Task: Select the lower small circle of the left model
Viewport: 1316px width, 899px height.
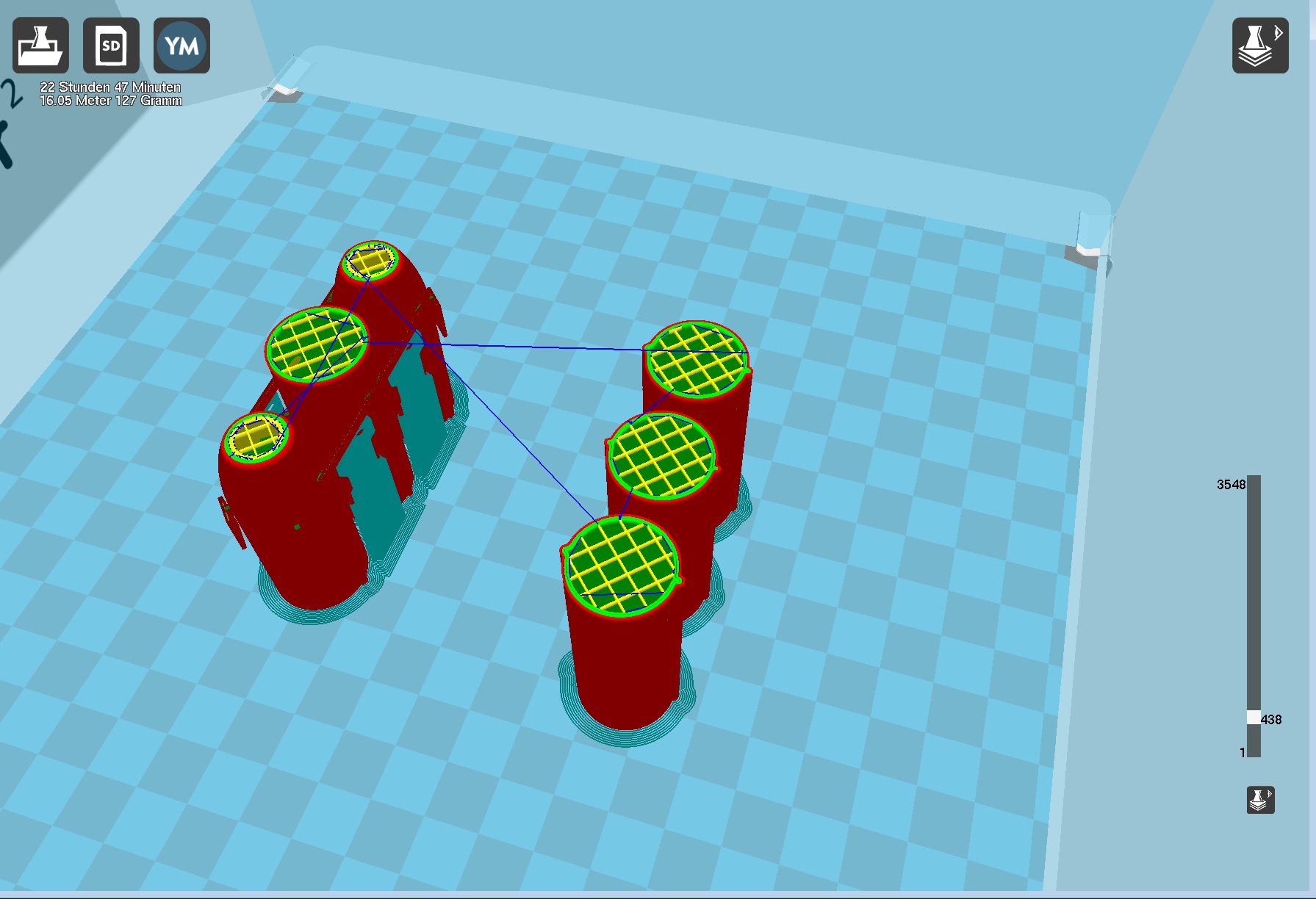Action: 255,438
